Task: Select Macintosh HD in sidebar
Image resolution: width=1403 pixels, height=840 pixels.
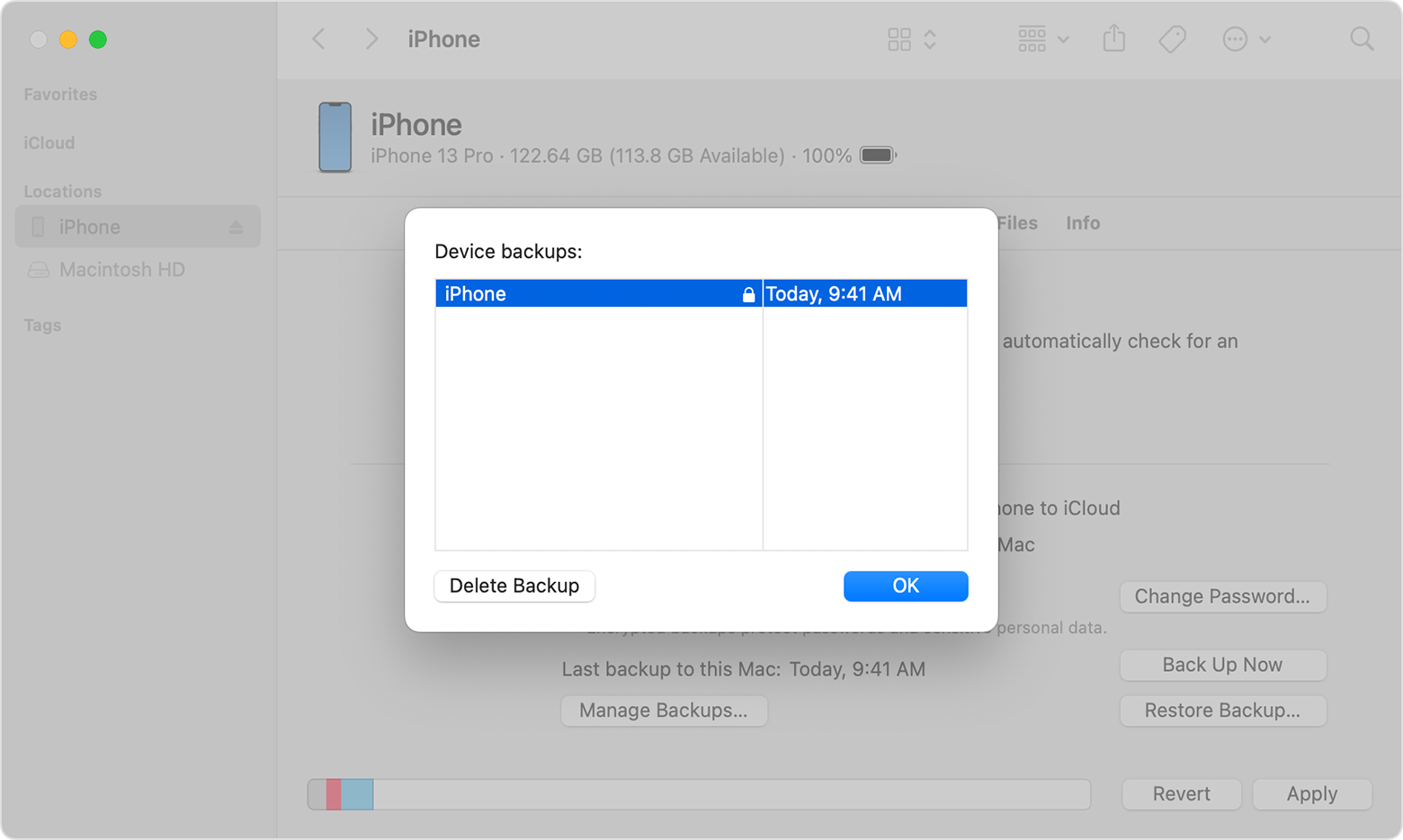Action: pyautogui.click(x=121, y=270)
